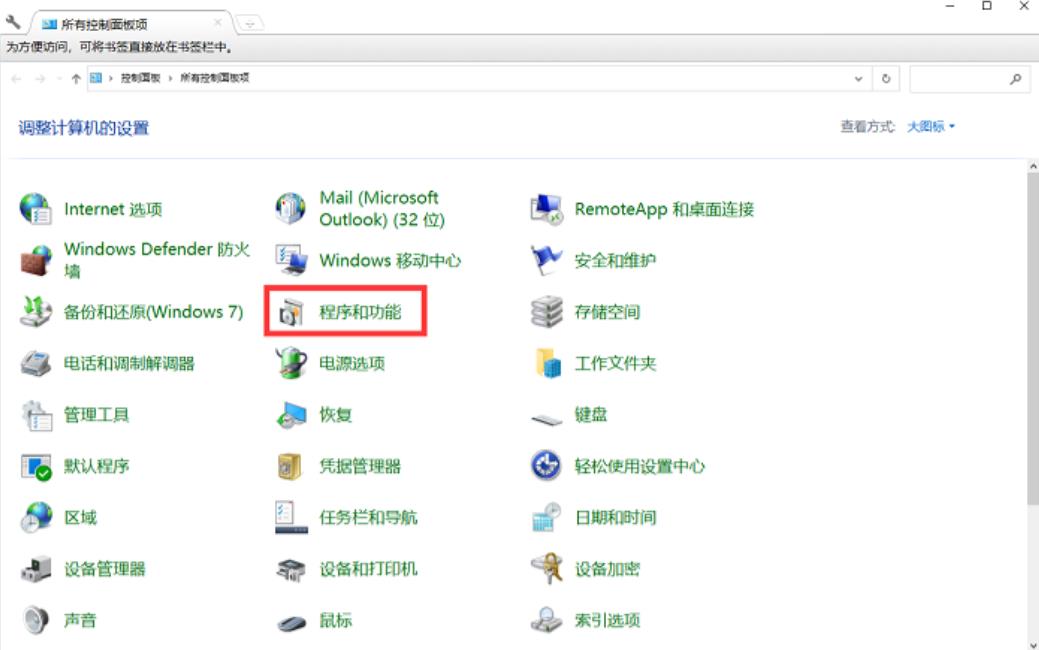
Task: Click the search magnifier icon
Action: click(1015, 79)
